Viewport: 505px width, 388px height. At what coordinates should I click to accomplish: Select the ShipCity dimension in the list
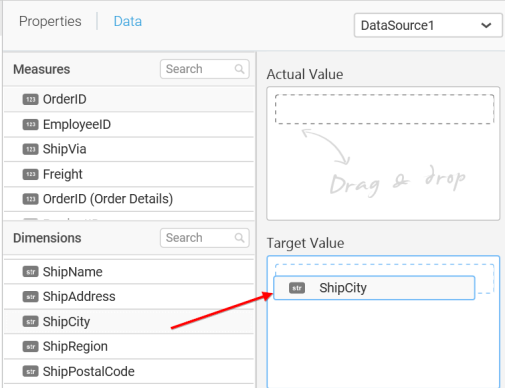pos(129,322)
